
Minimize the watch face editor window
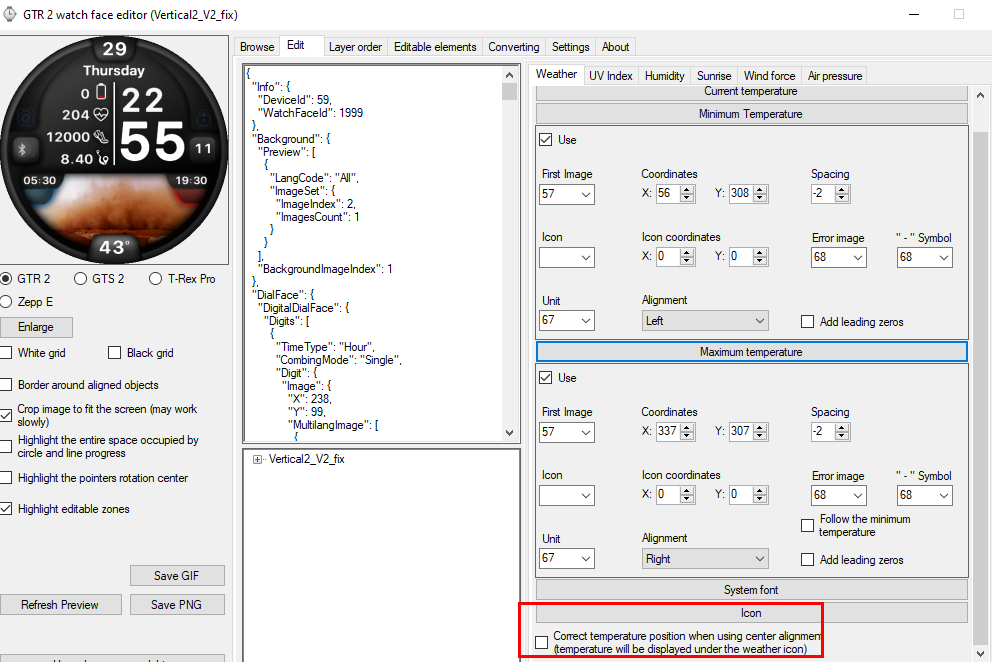point(914,14)
